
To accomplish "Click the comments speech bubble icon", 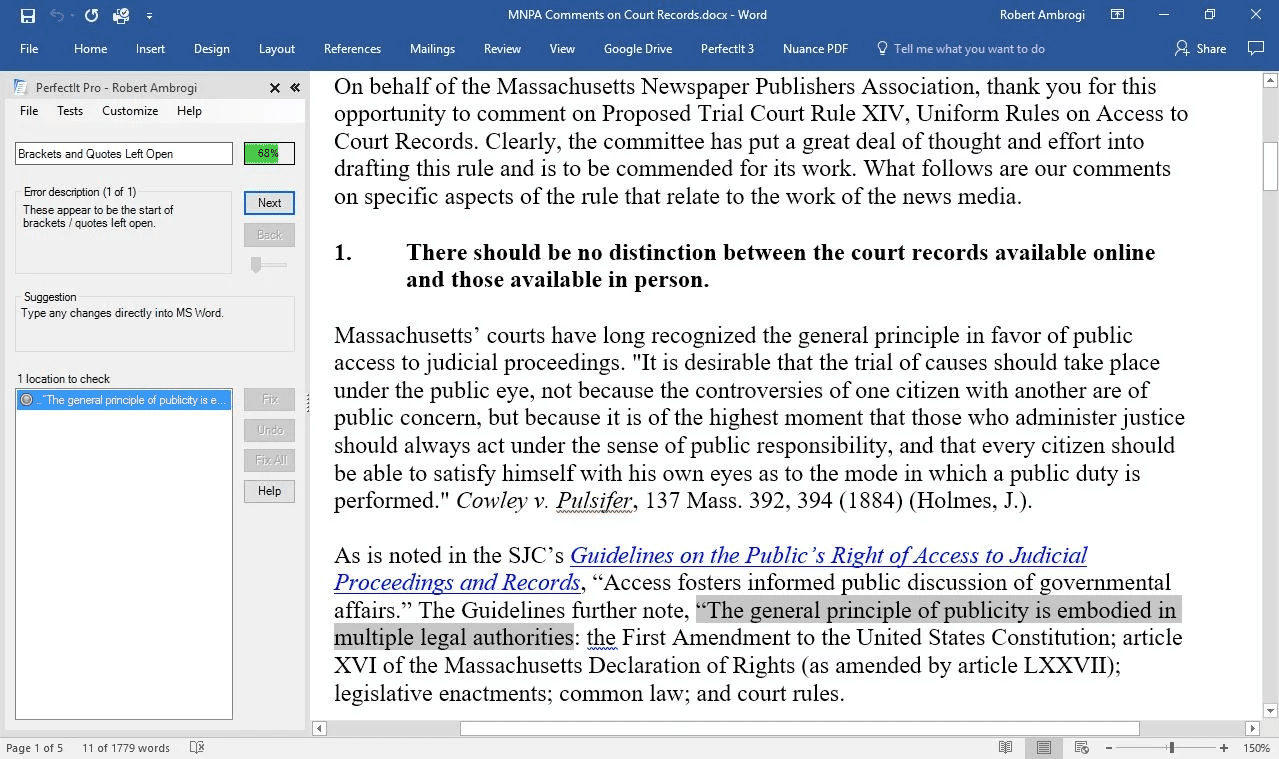I will 1256,48.
